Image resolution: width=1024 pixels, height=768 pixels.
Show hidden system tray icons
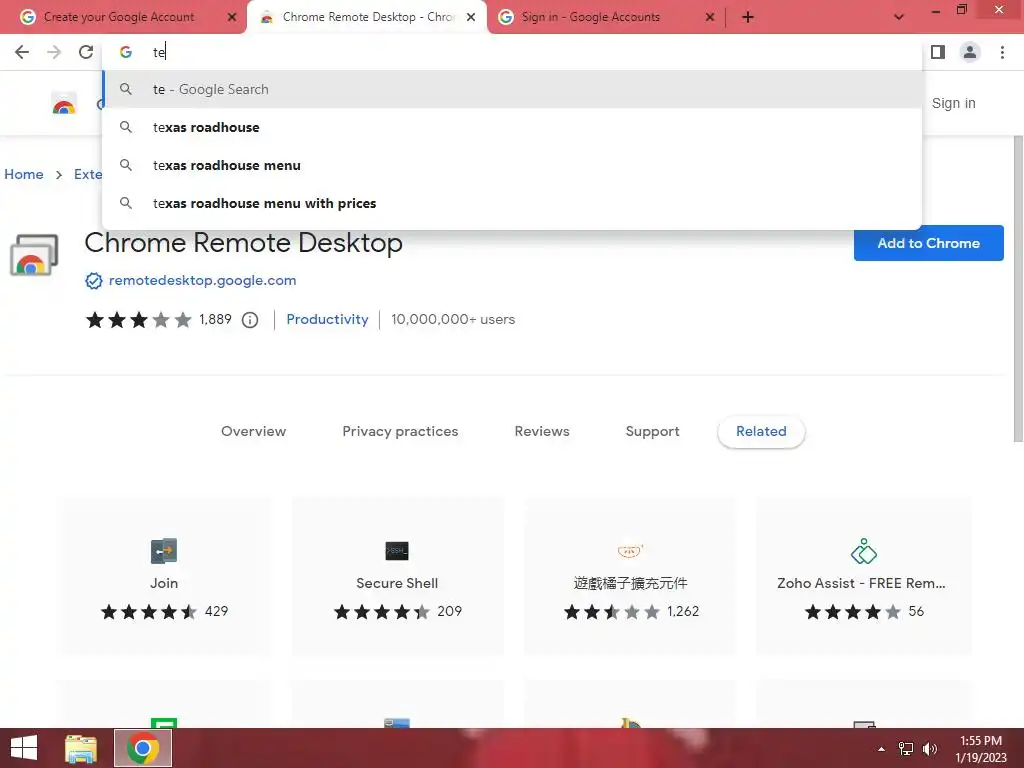pyautogui.click(x=881, y=749)
